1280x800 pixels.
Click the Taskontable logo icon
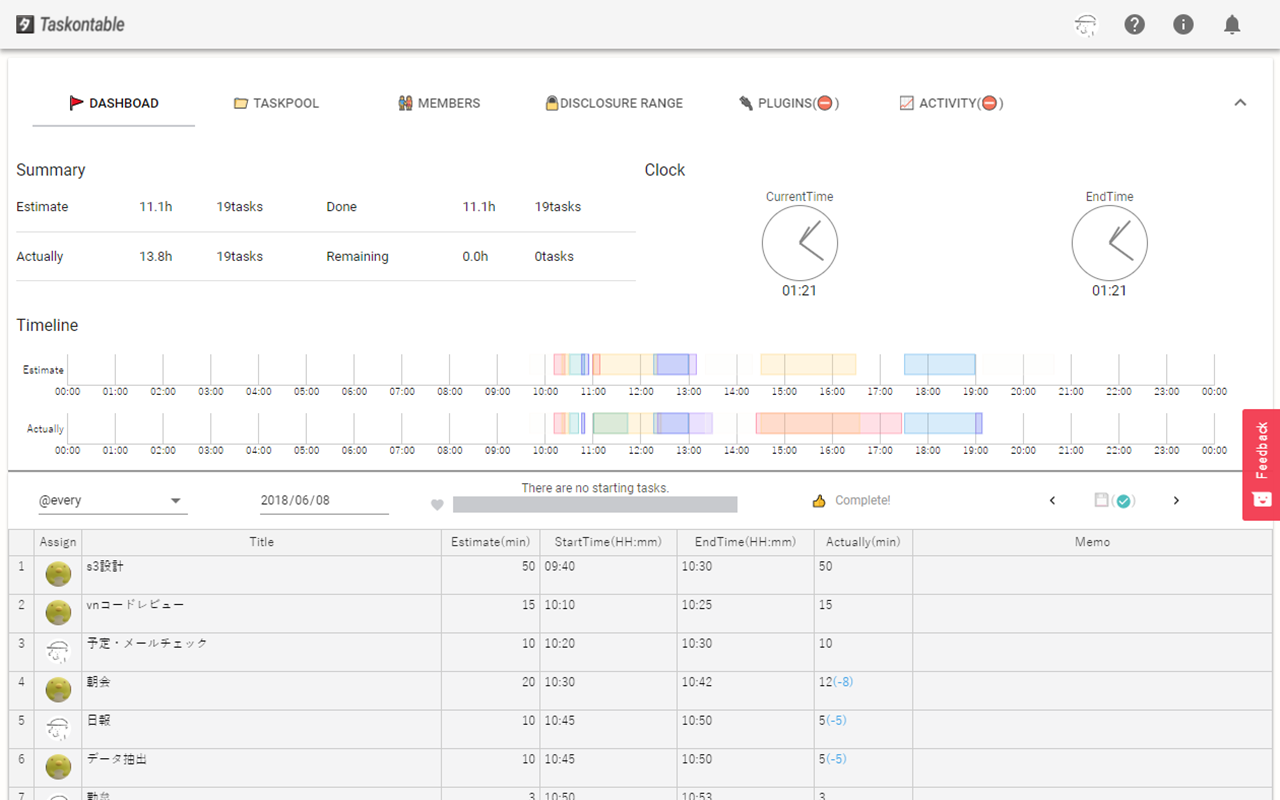click(24, 24)
